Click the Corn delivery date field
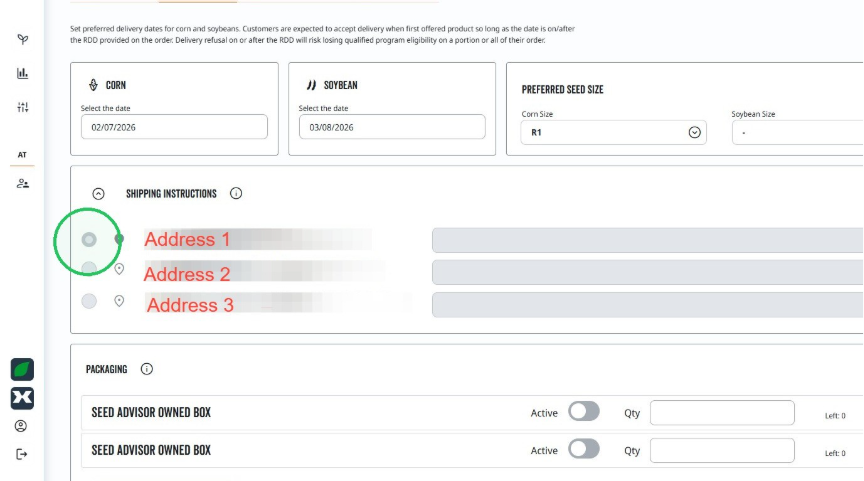Screen dimensions: 864x481 coord(174,127)
